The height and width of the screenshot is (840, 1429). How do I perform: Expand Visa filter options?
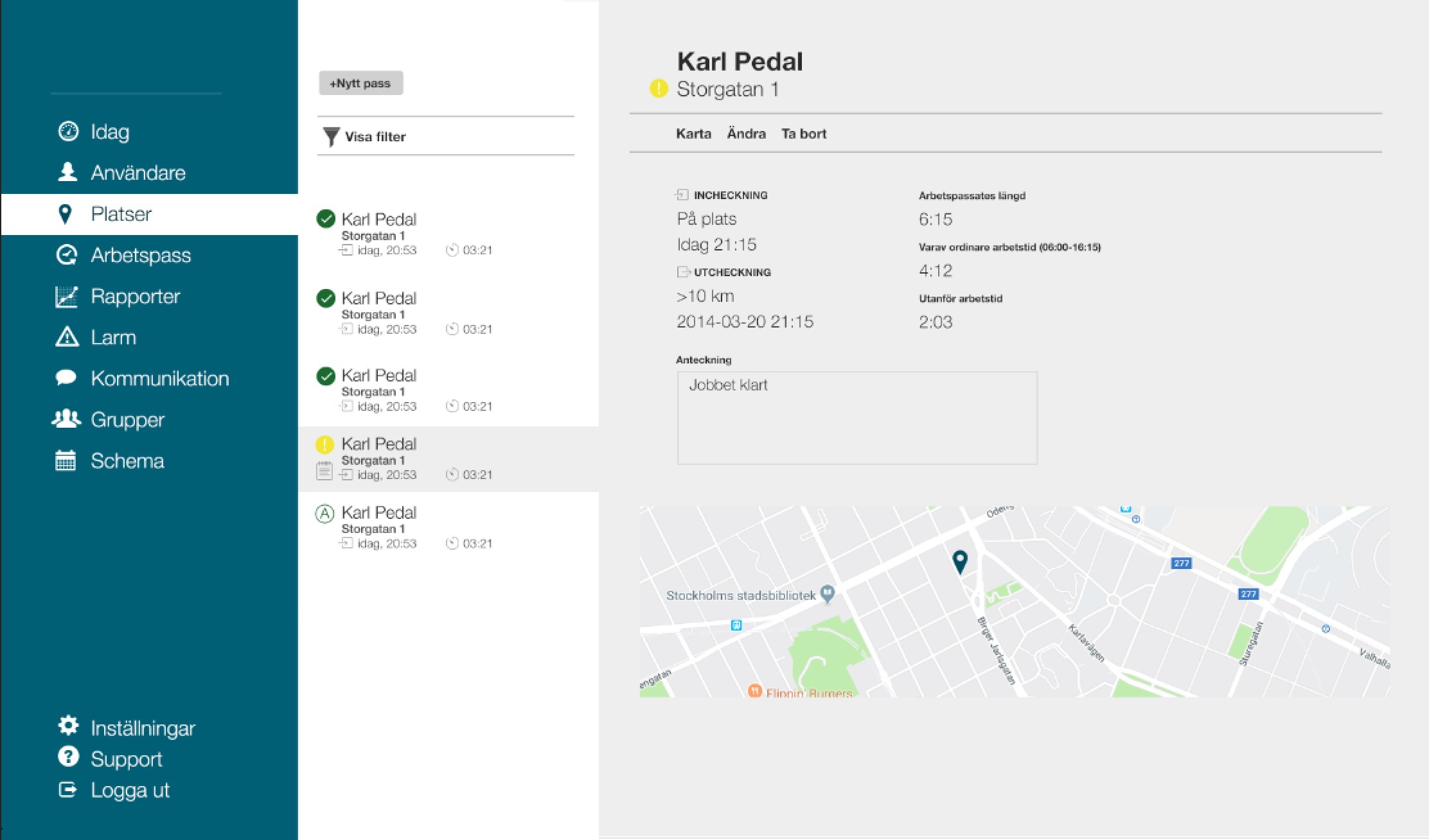[x=365, y=136]
